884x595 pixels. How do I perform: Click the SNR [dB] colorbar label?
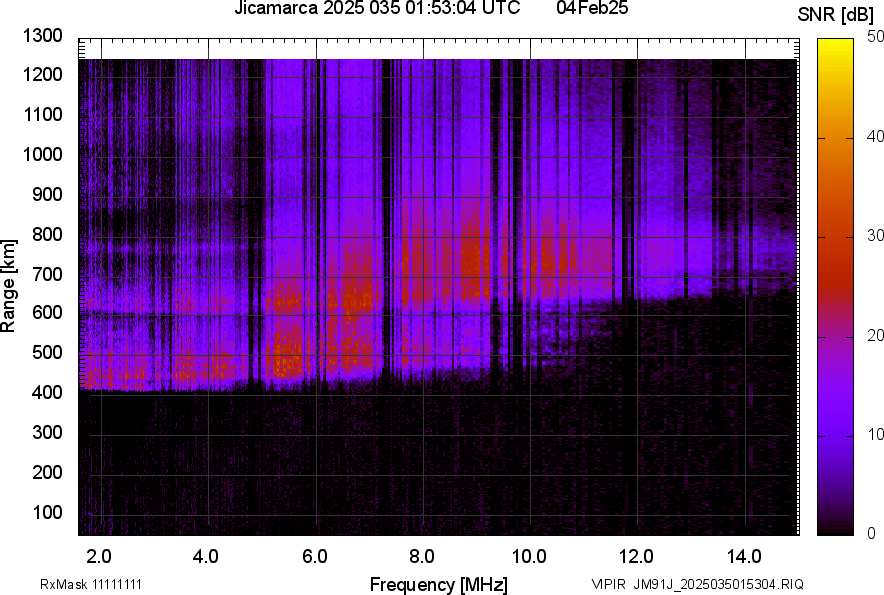(x=836, y=14)
